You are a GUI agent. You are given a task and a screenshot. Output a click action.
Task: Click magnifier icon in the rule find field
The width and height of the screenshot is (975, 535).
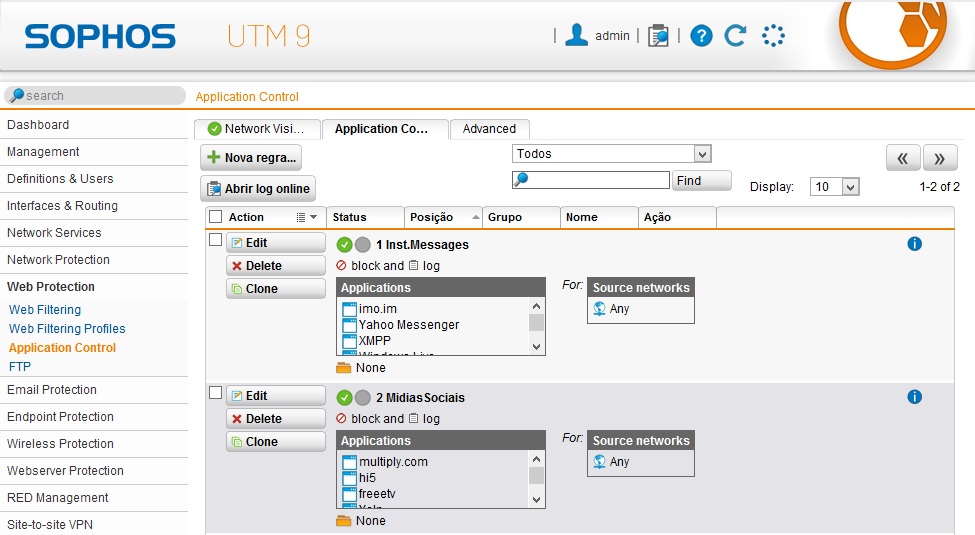click(521, 180)
